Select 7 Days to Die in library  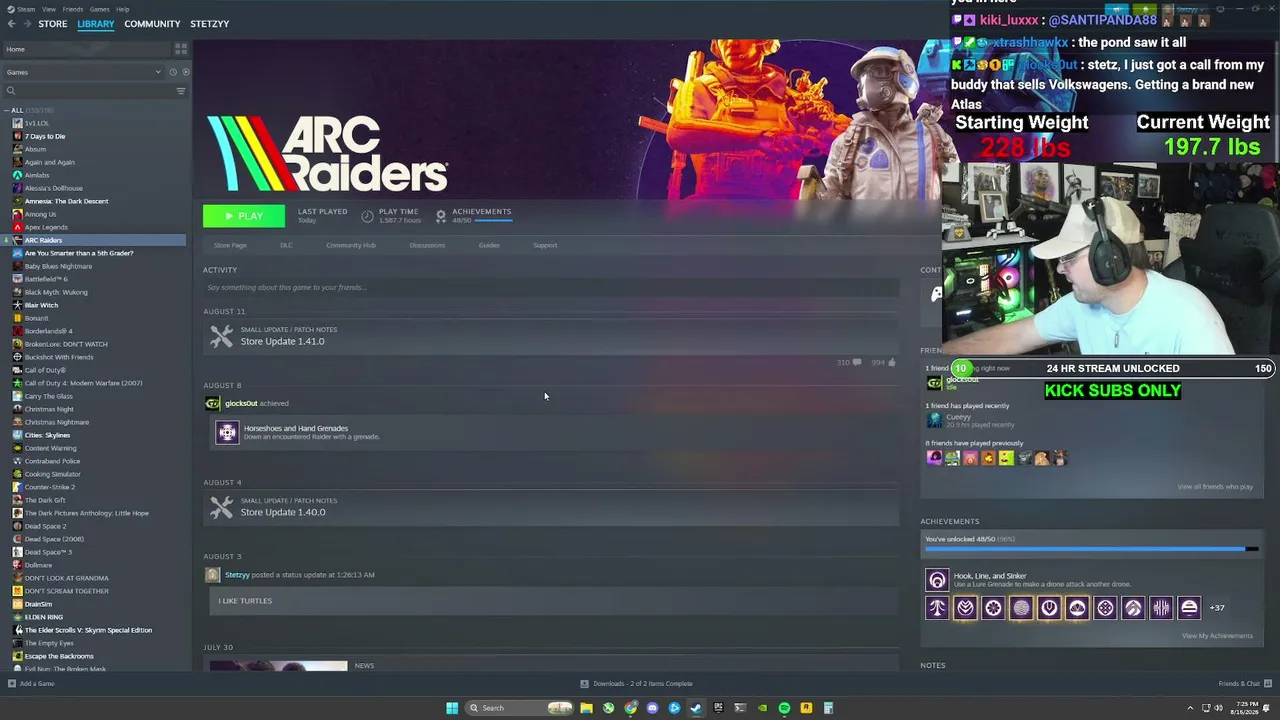45,136
